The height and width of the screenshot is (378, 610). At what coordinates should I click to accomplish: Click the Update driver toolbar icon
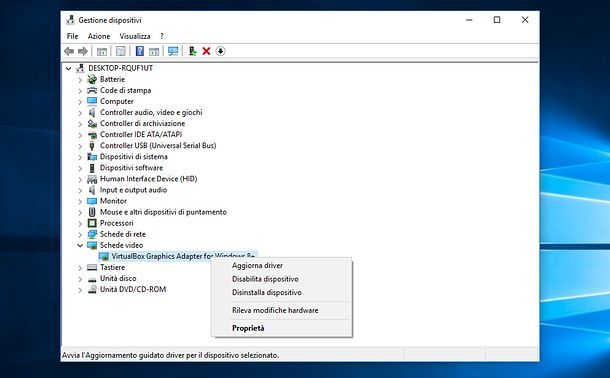pos(193,51)
